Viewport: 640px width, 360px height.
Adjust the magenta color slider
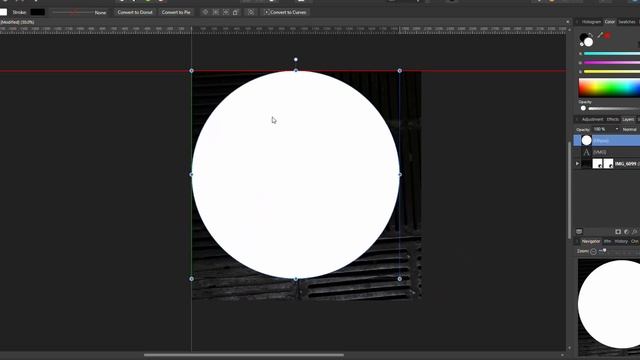[611, 62]
